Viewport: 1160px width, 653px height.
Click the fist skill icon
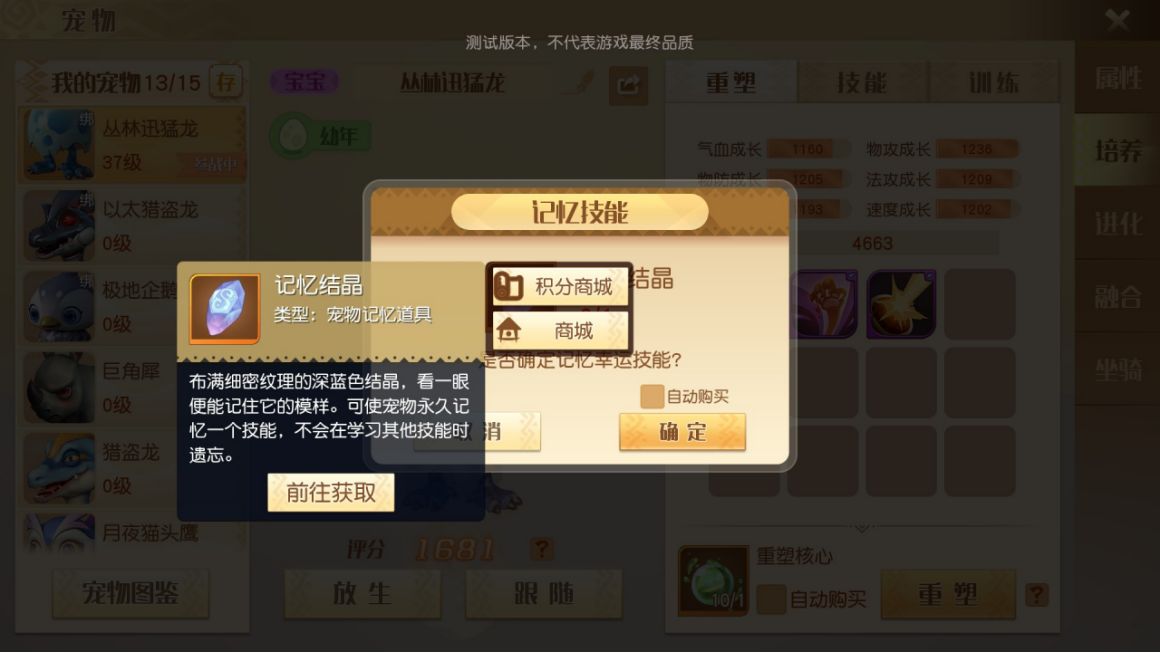click(x=823, y=304)
